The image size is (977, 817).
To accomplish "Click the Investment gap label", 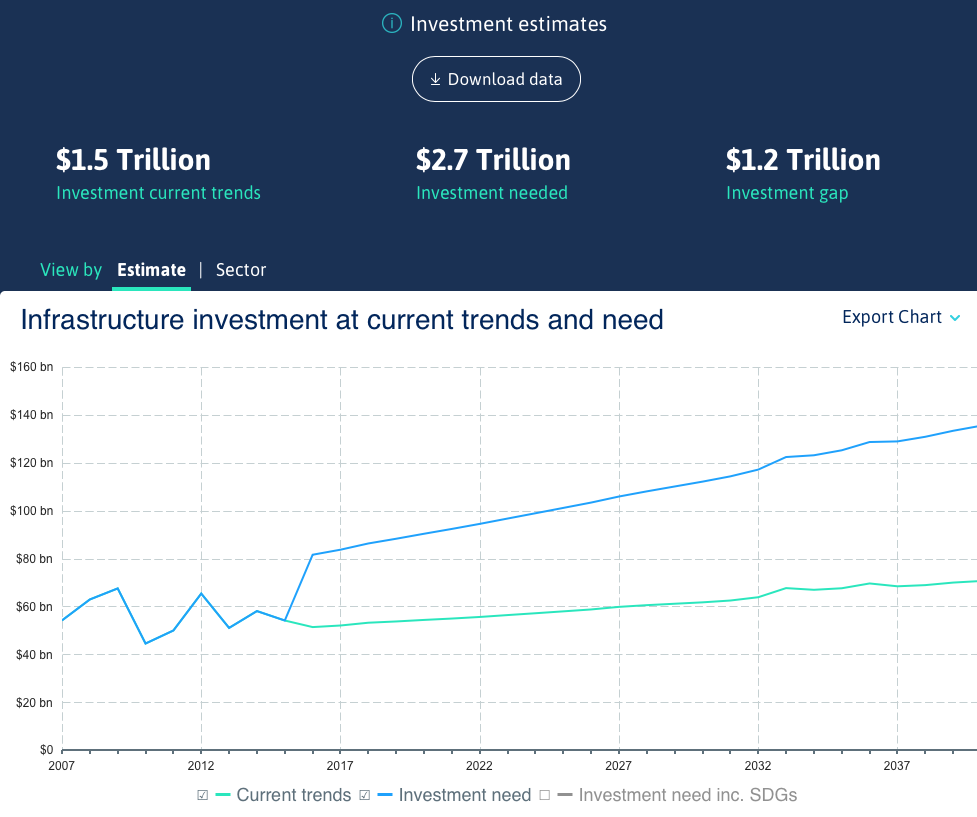I will click(x=787, y=193).
